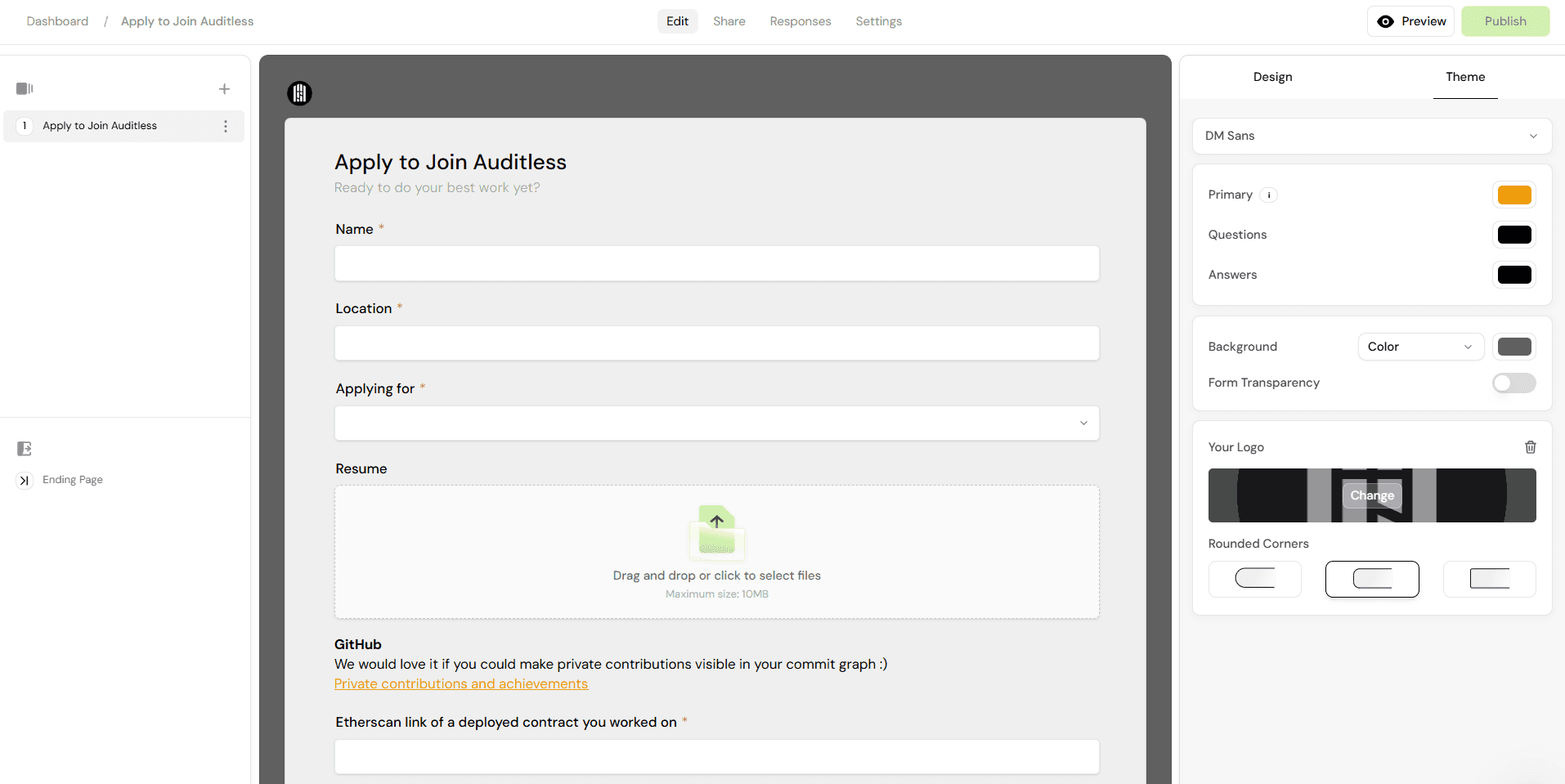
Task: Expand the Applying for dropdown
Action: point(717,423)
